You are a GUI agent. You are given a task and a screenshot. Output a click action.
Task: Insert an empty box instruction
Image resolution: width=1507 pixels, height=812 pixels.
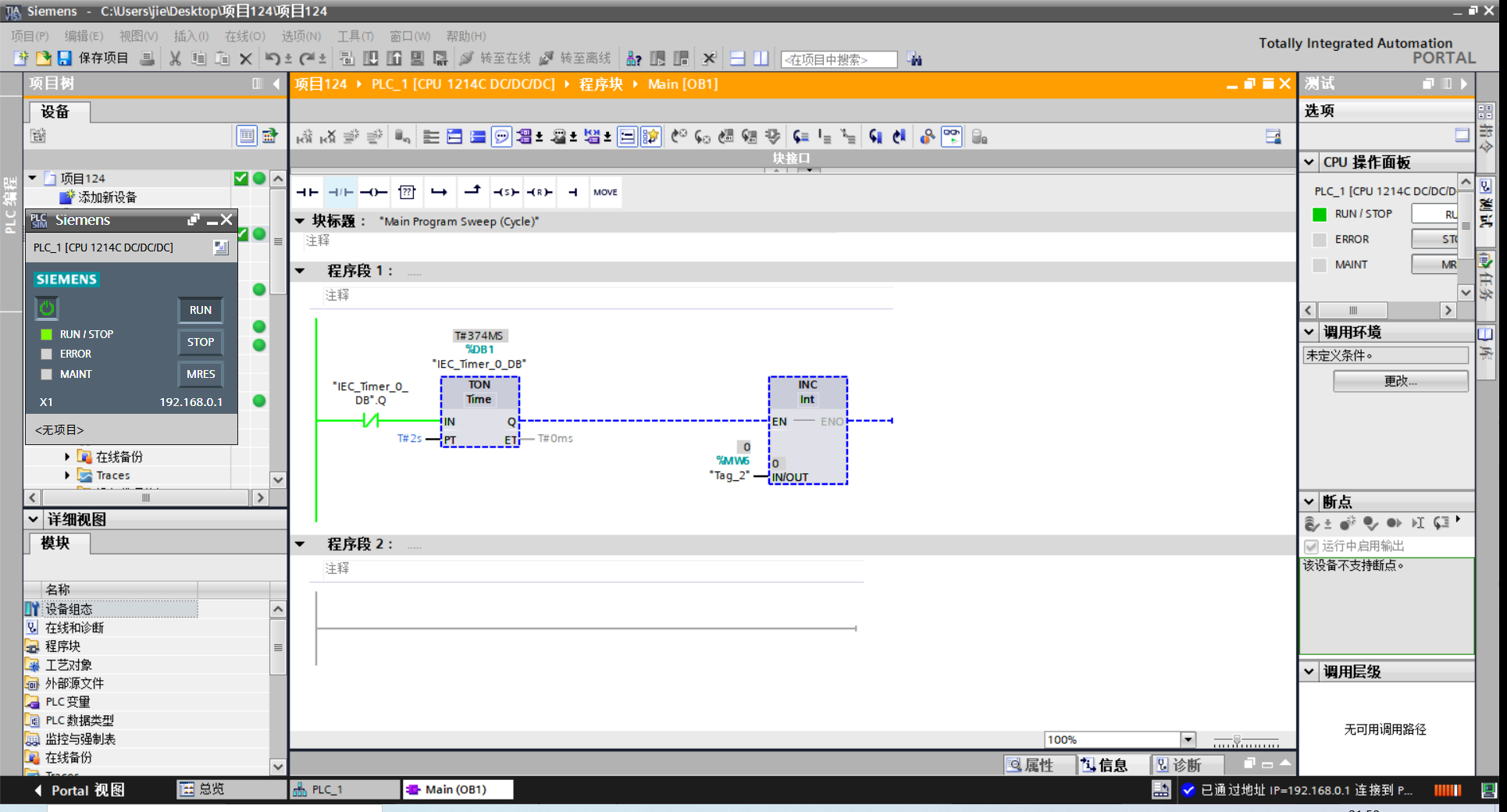pos(407,192)
